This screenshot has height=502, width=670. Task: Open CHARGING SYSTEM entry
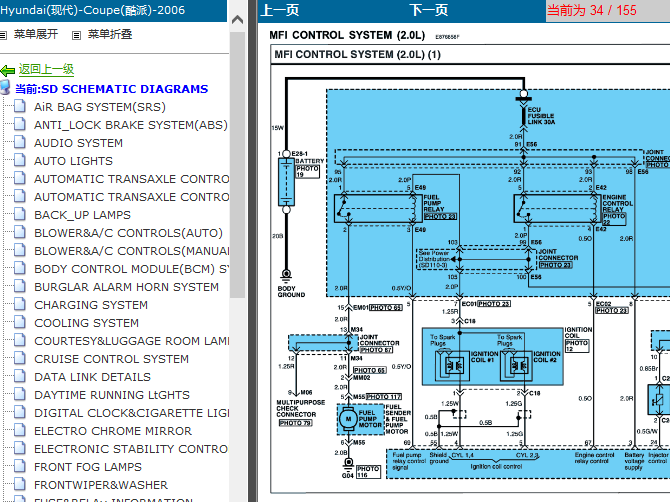[x=91, y=305]
